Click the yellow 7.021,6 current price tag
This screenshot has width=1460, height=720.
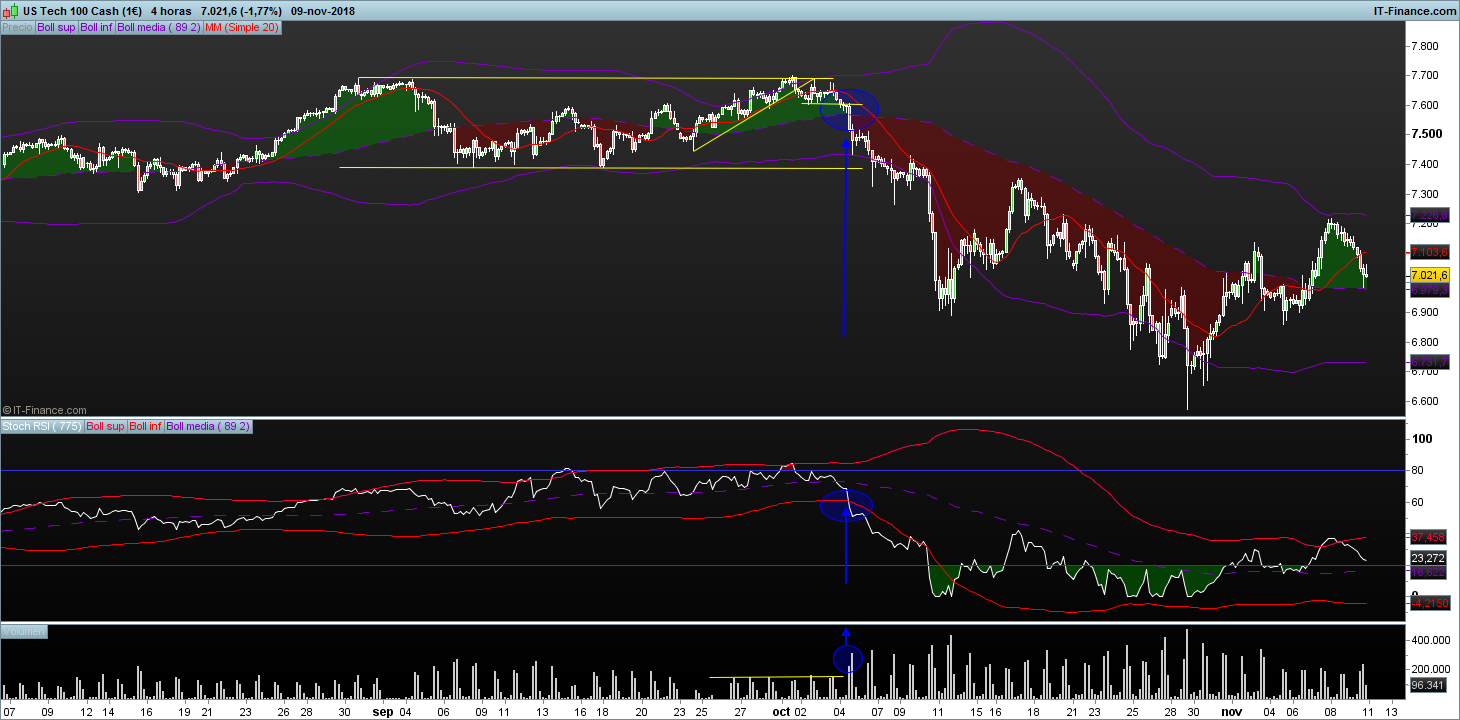coord(1428,274)
